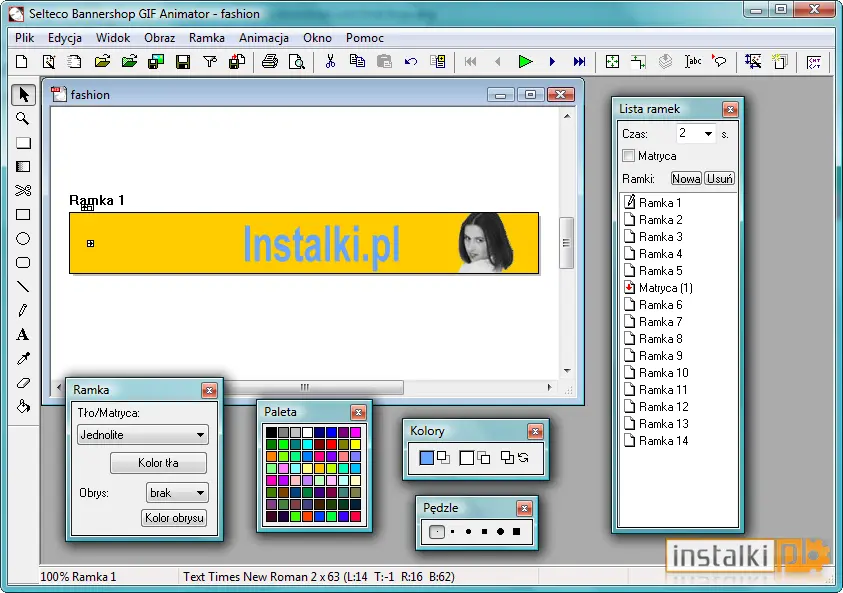Click the New document toolbar icon
This screenshot has height=593, width=843.
tap(22, 62)
